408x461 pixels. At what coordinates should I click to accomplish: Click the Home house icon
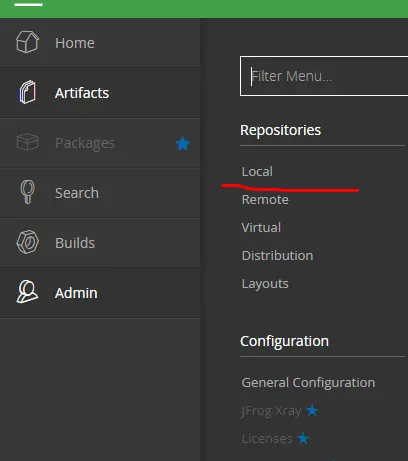point(27,42)
